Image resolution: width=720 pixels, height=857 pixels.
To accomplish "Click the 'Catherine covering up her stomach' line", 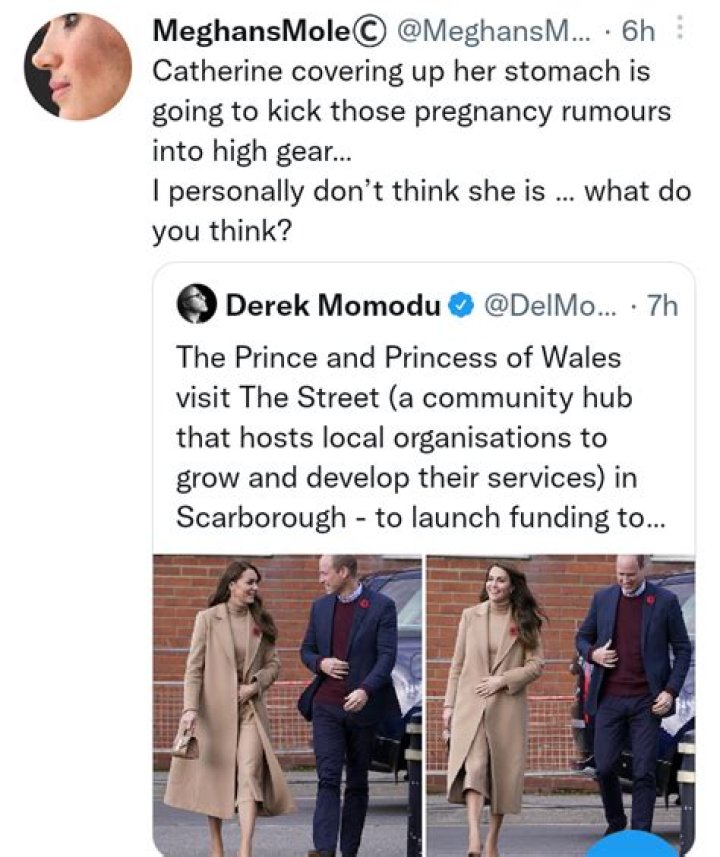I will 401,73.
